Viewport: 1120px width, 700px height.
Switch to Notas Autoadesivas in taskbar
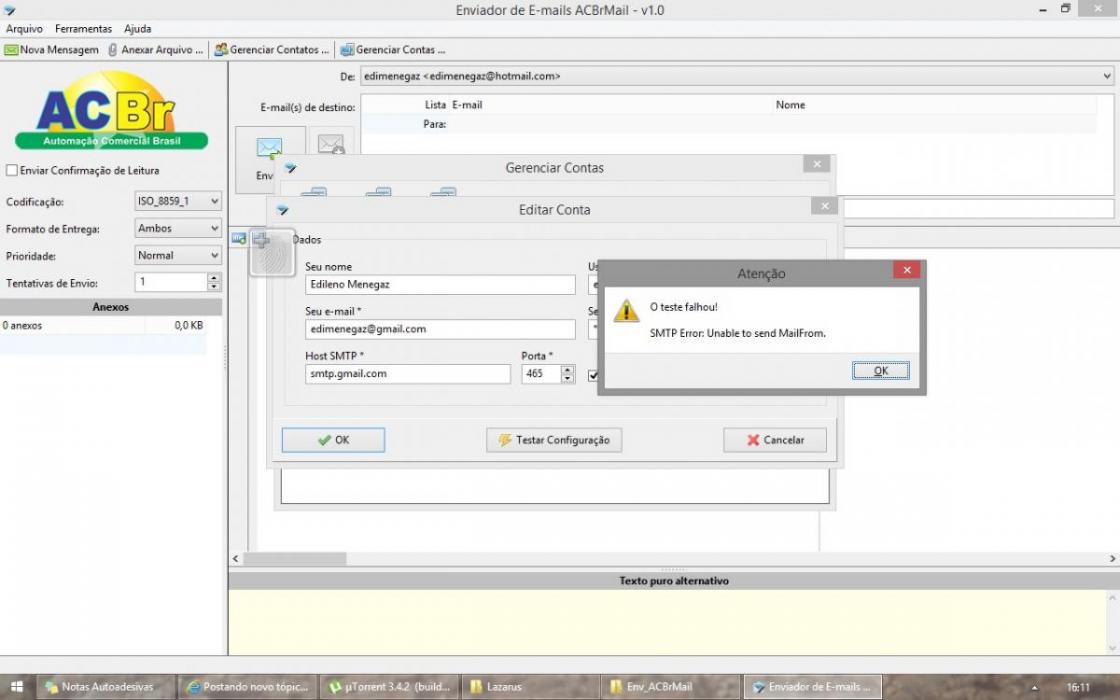point(106,687)
